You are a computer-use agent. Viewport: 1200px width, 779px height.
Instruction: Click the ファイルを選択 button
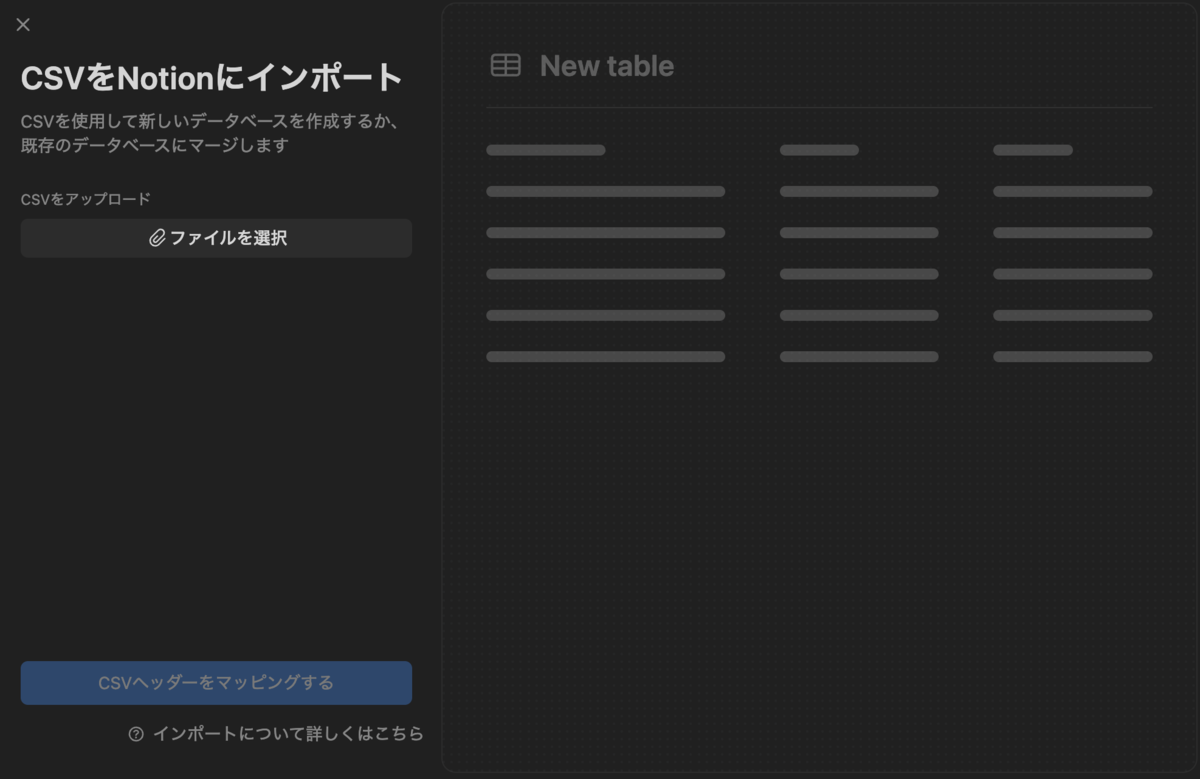[x=216, y=238]
